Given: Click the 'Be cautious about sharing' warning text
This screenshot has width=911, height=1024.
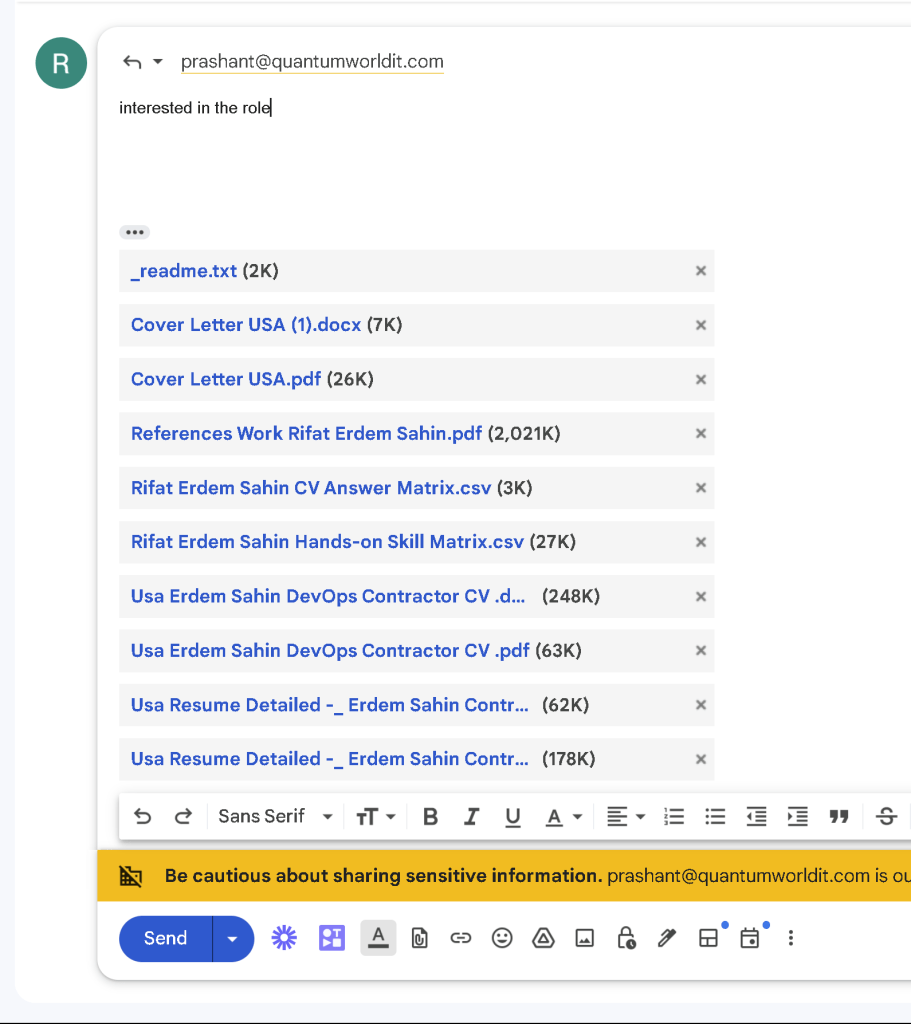Looking at the screenshot, I should click(x=383, y=876).
